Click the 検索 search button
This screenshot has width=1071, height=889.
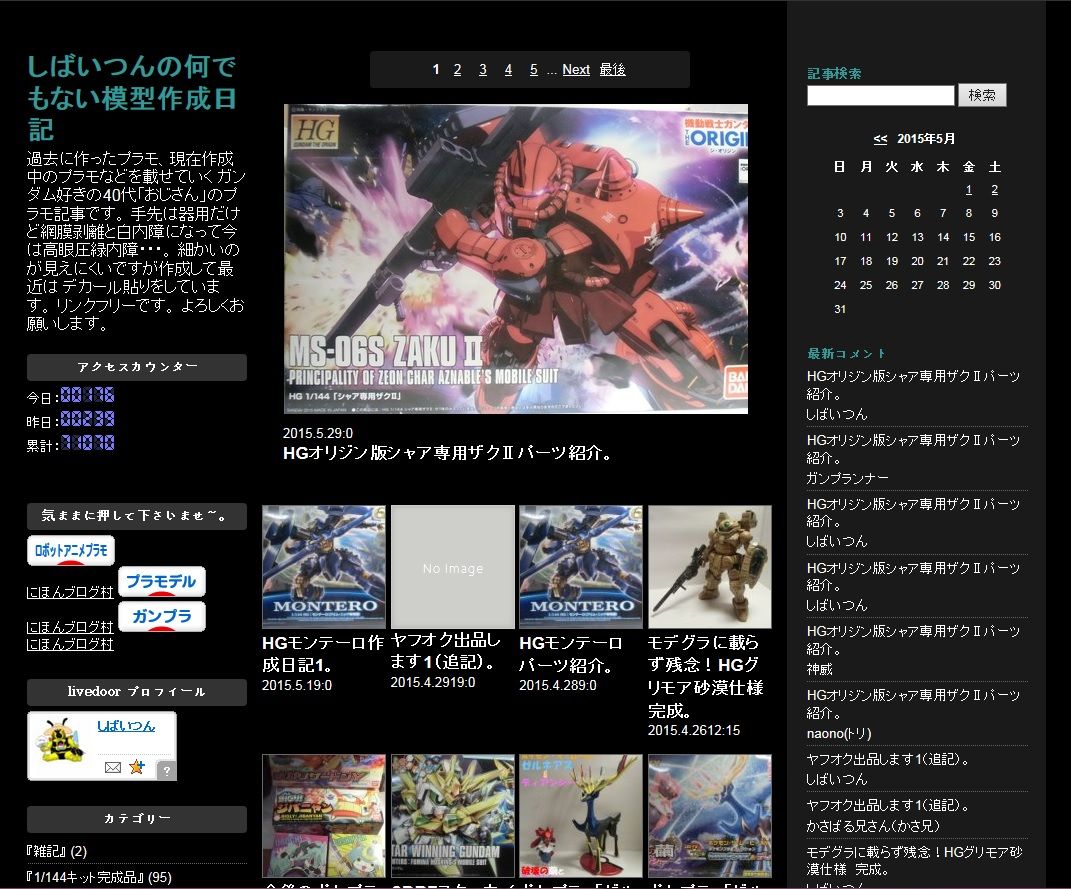click(982, 96)
